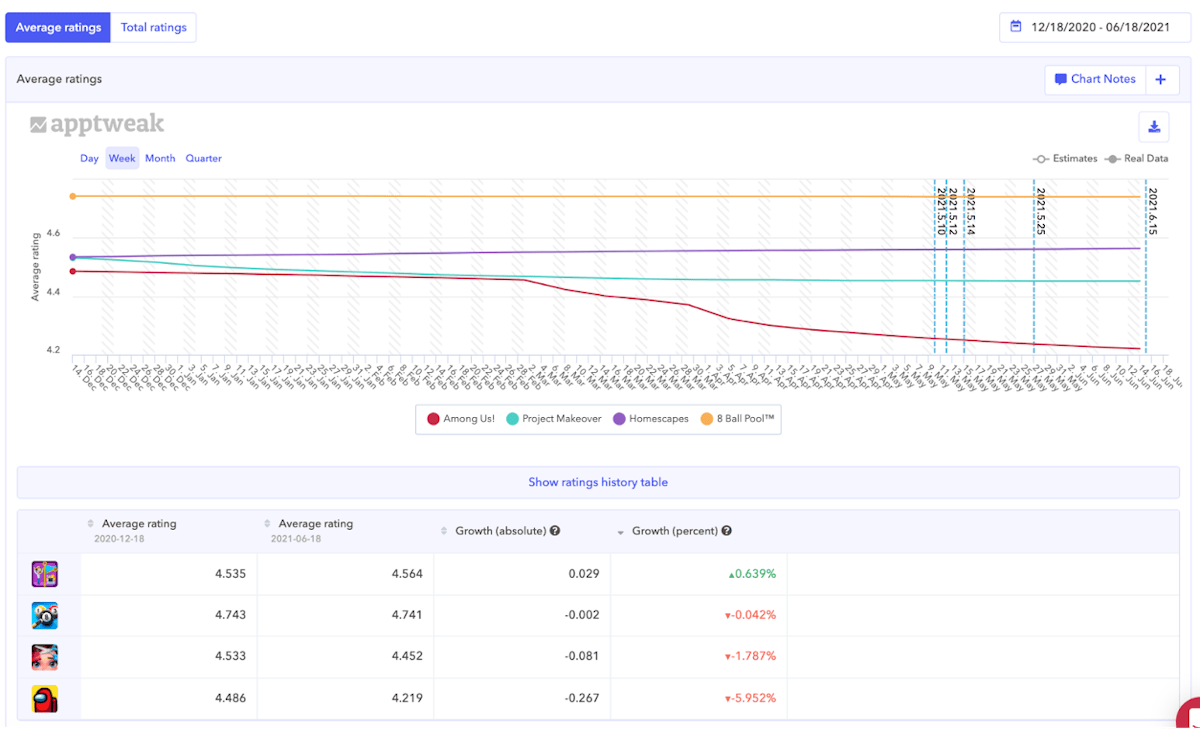
Task: Switch to the Total ratings tab
Action: [154, 28]
